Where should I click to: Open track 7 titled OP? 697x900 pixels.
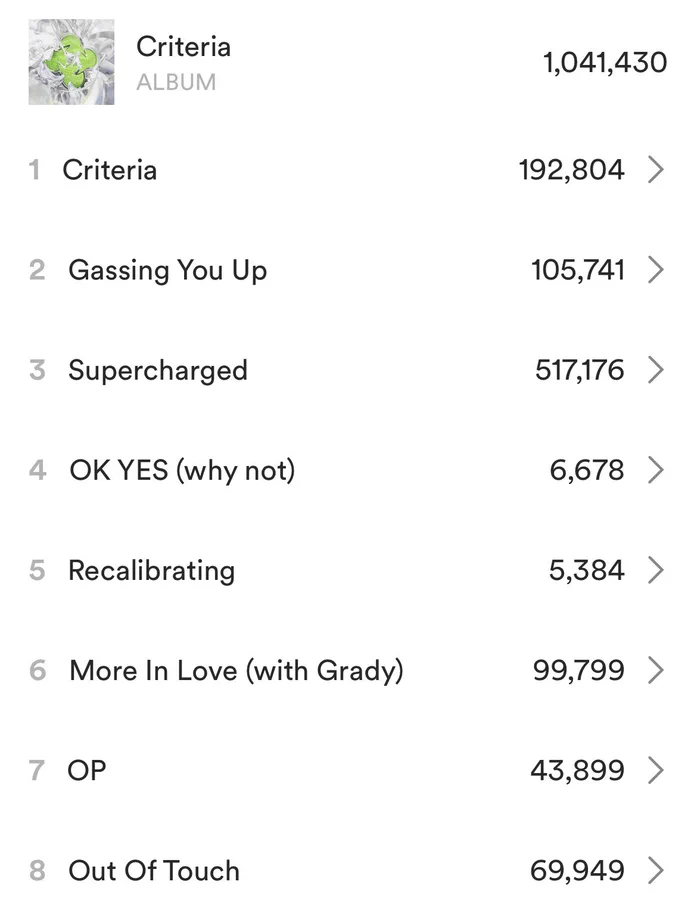[x=87, y=771]
